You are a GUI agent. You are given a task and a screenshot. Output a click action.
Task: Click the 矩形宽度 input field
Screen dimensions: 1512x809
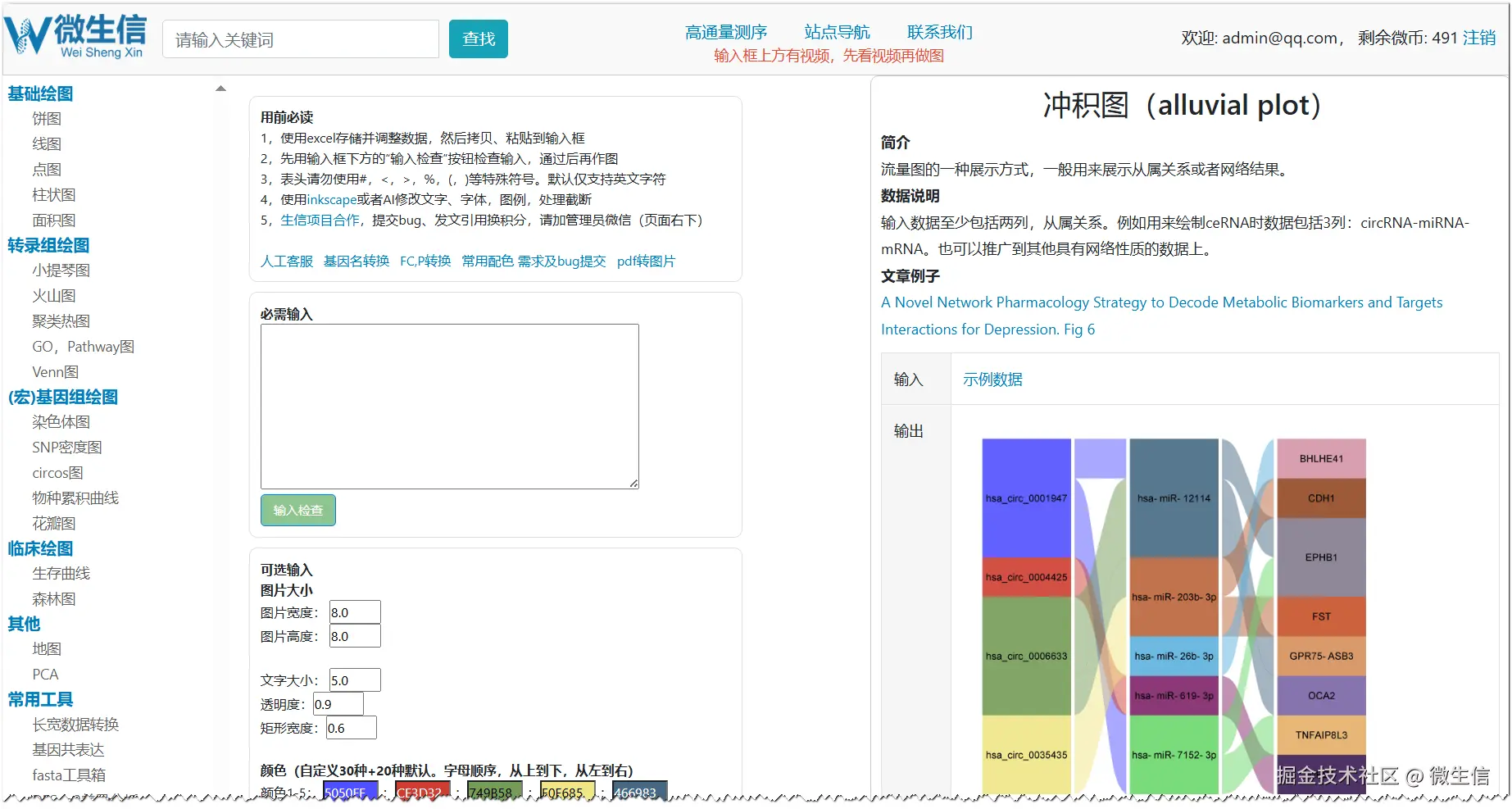[x=351, y=728]
